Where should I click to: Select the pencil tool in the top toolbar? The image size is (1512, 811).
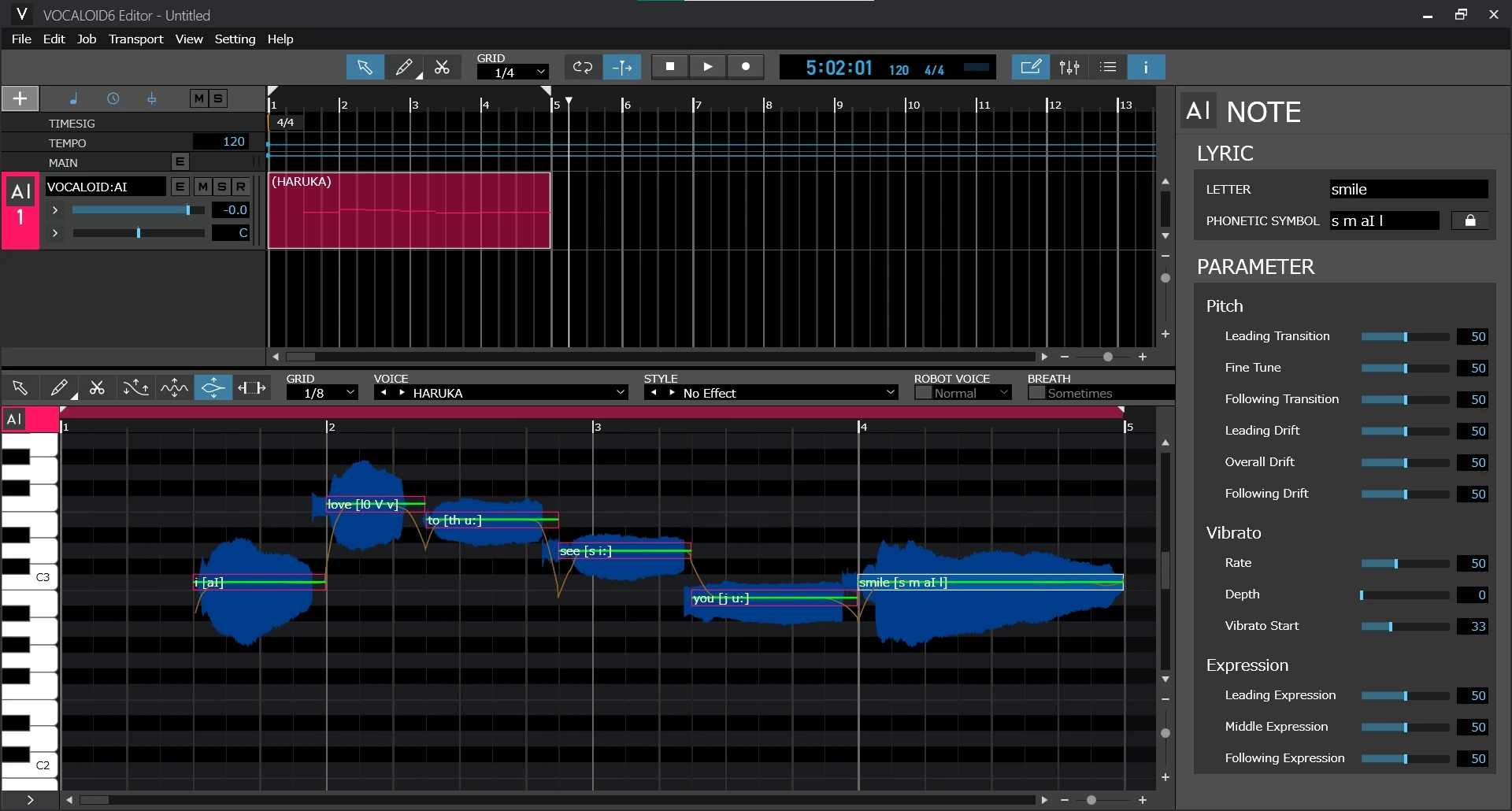[x=404, y=67]
